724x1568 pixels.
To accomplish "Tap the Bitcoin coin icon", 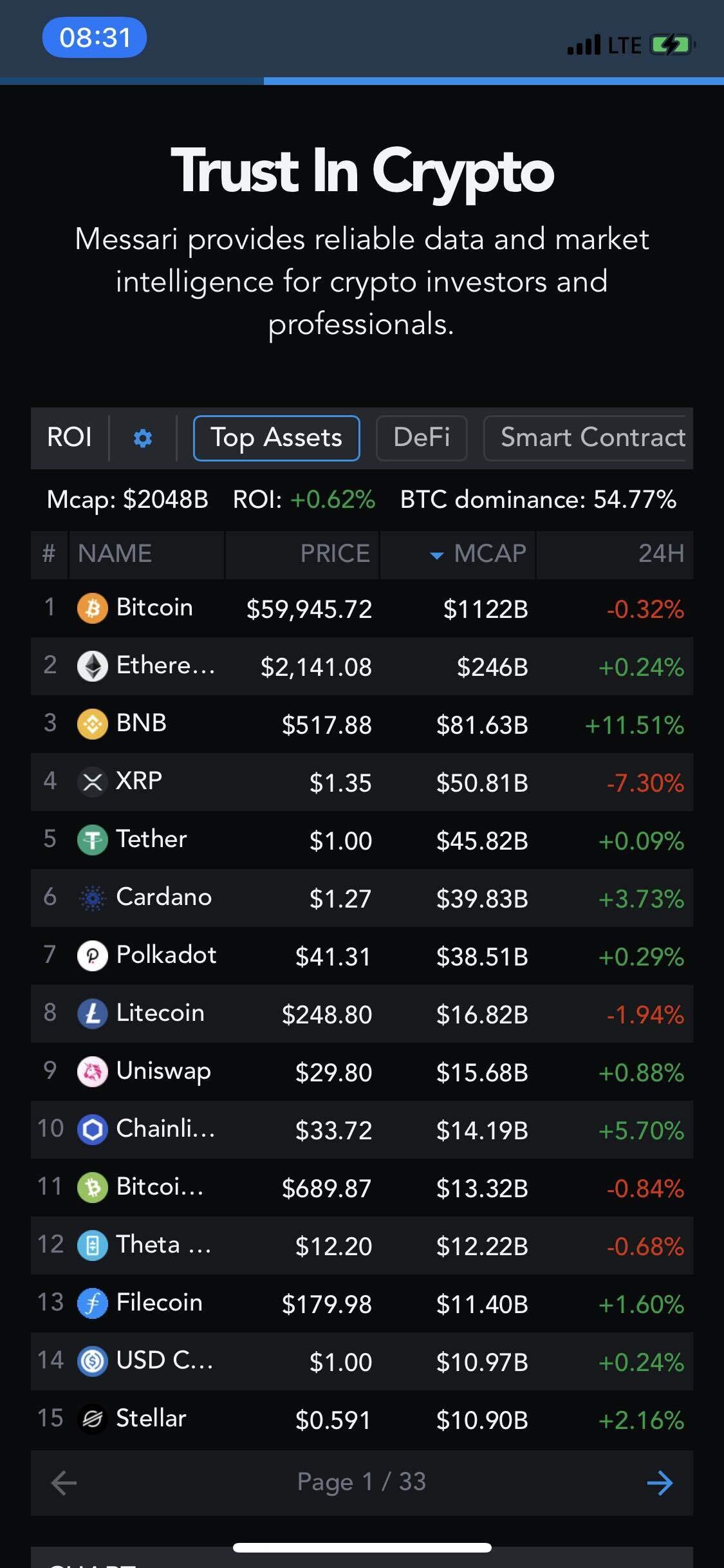I will coord(92,608).
